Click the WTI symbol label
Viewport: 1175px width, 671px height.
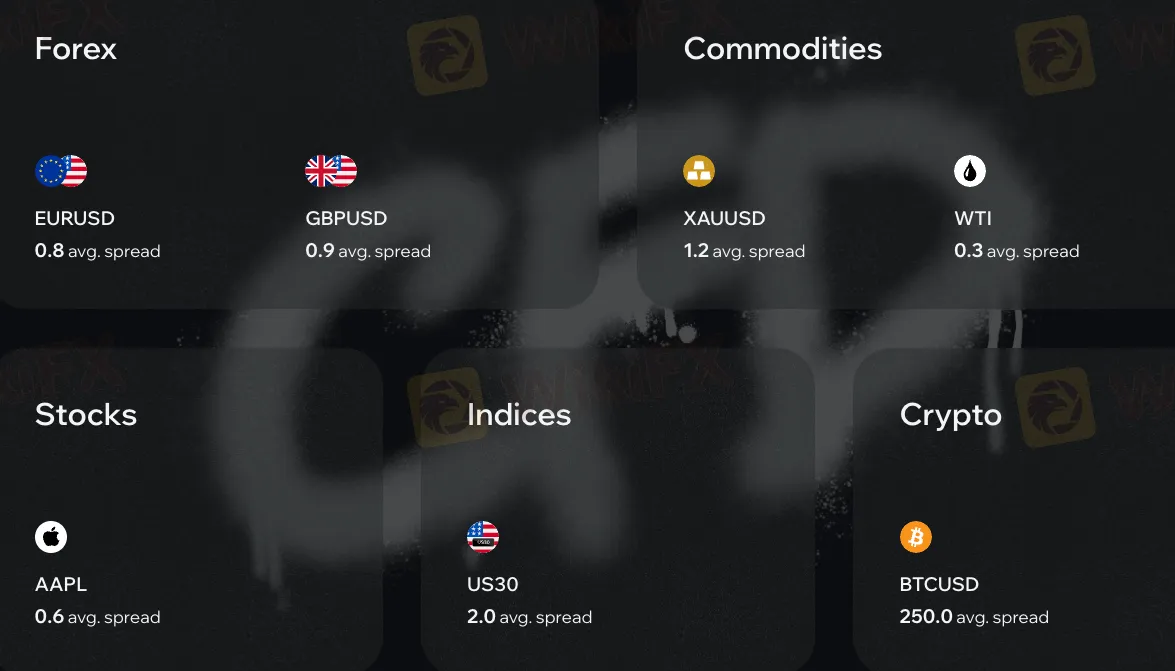[x=973, y=218]
